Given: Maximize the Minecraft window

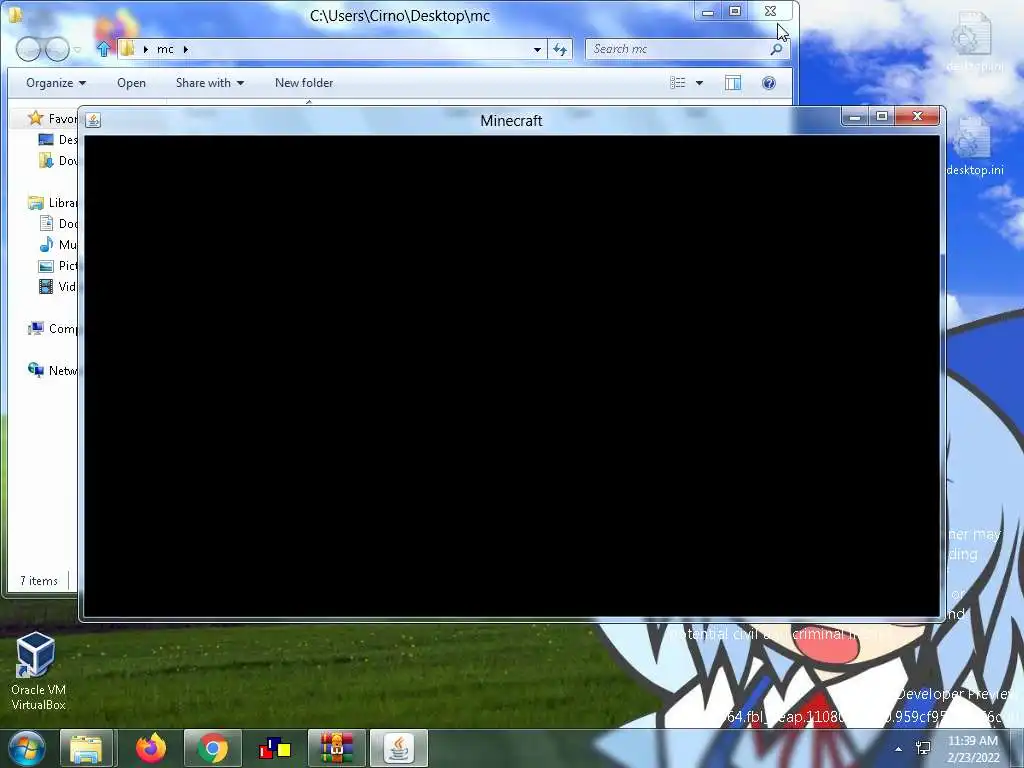Looking at the screenshot, I should click(x=882, y=117).
